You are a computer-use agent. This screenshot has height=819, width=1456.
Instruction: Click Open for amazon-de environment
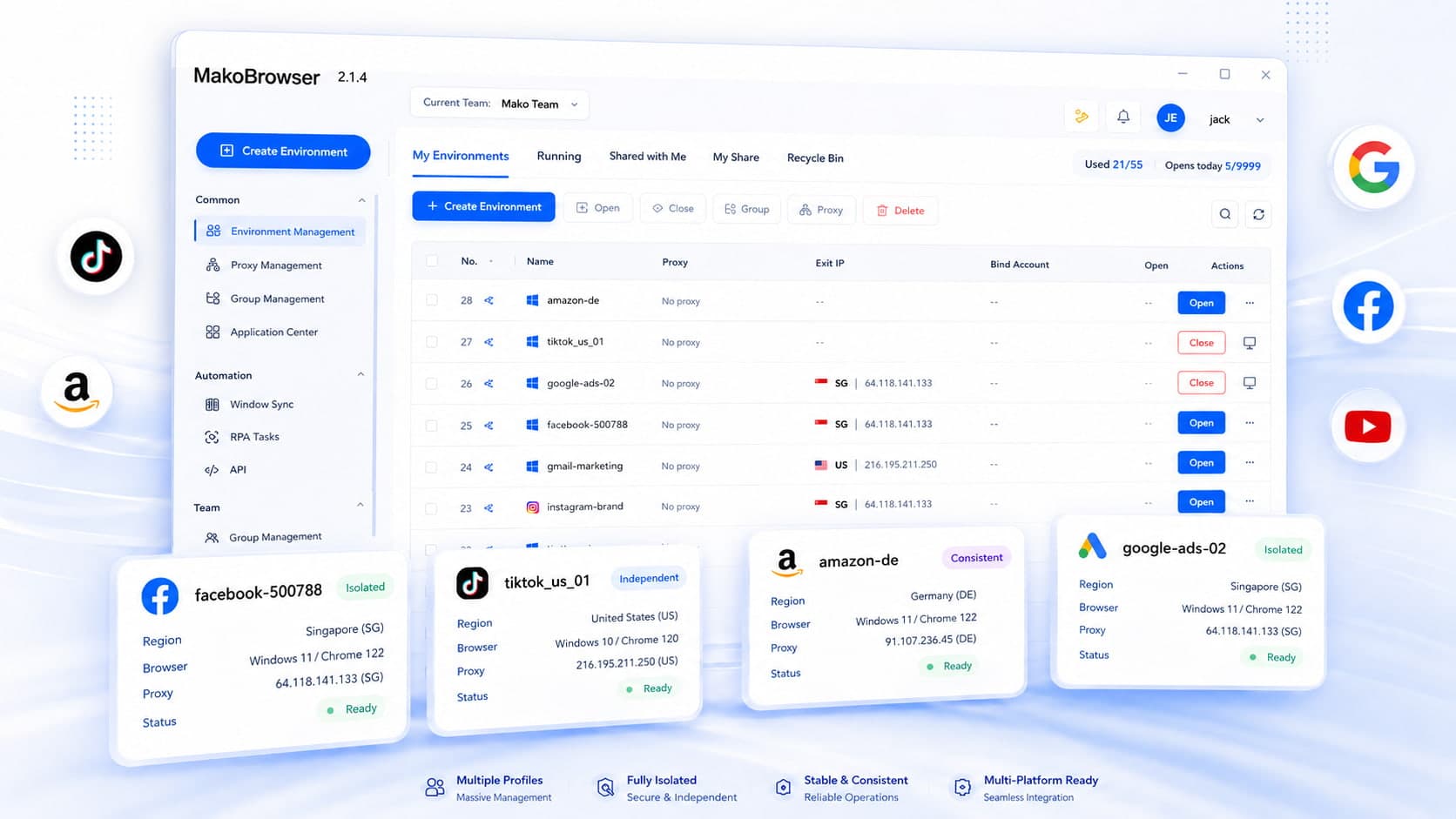click(1202, 303)
